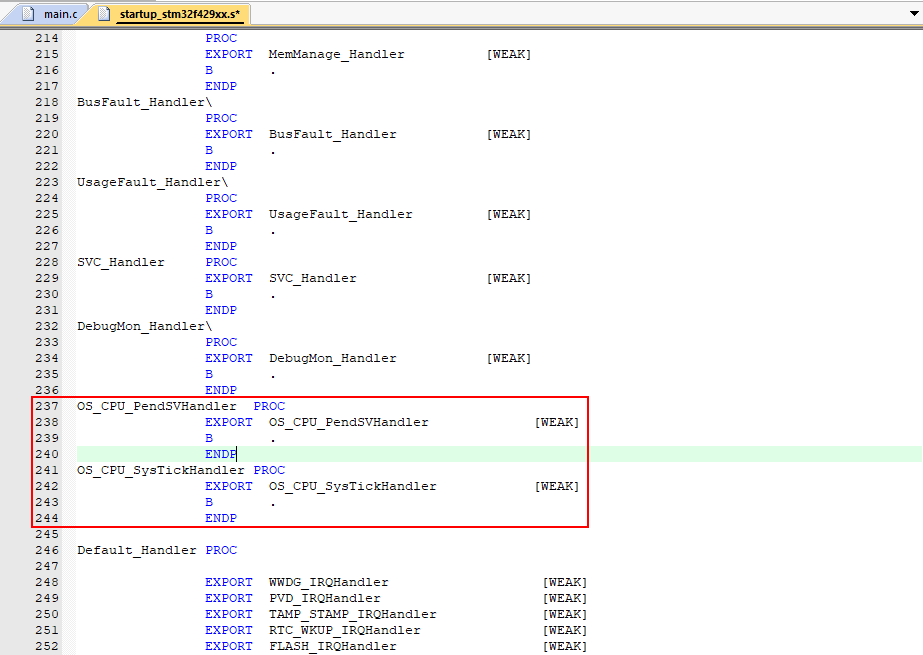This screenshot has width=923, height=655.
Task: Click the B instruction on line 243
Action: tap(209, 503)
